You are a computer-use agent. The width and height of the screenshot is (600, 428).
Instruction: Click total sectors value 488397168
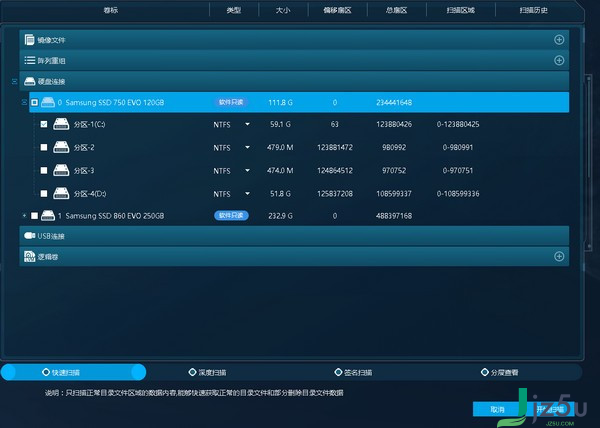tap(394, 216)
